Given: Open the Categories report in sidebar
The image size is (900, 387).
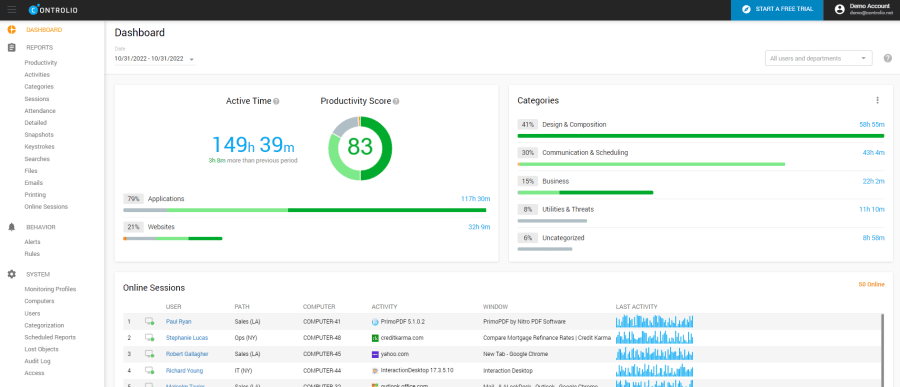Looking at the screenshot, I should [x=39, y=87].
